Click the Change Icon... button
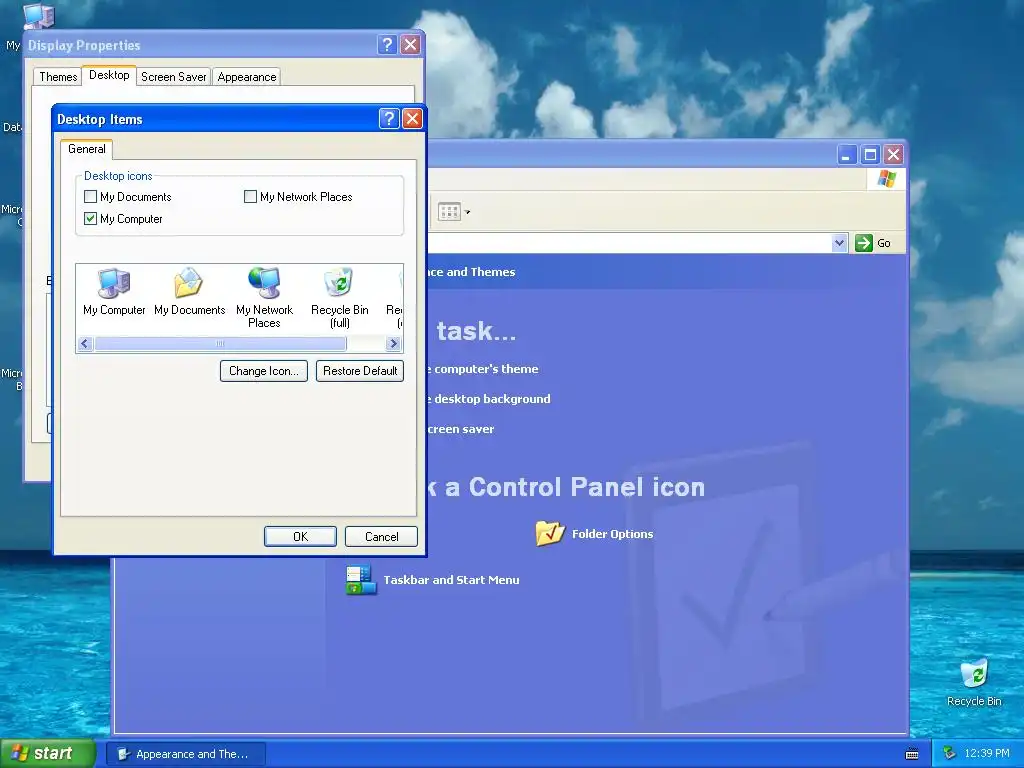This screenshot has width=1024, height=768. click(264, 371)
